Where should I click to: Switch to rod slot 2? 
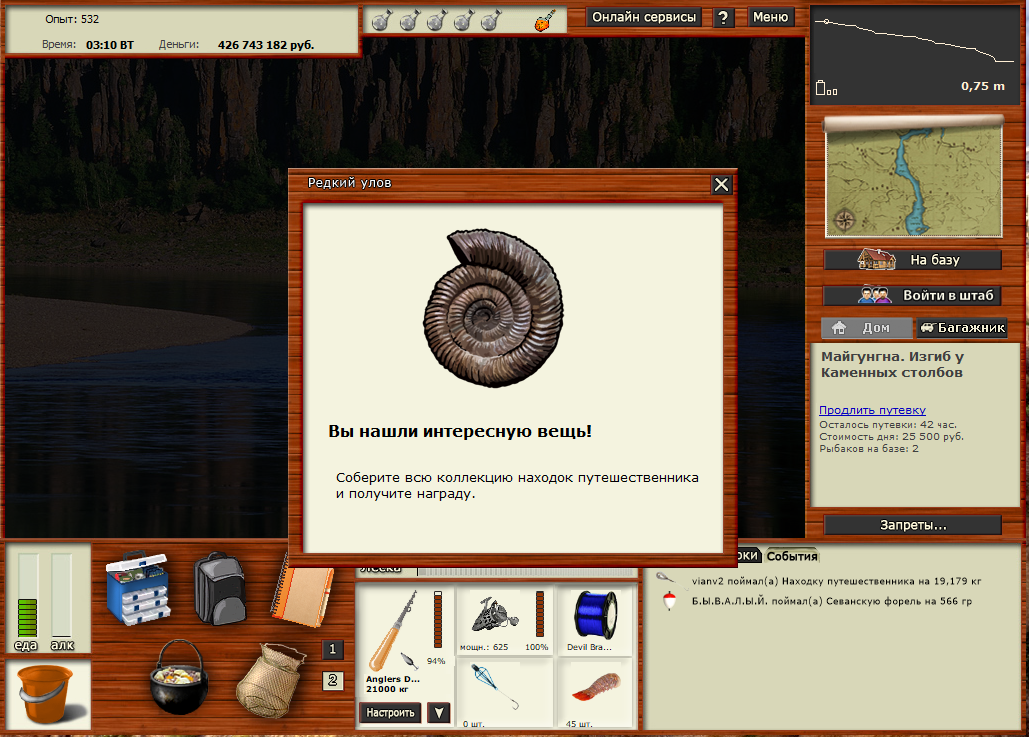pos(333,681)
